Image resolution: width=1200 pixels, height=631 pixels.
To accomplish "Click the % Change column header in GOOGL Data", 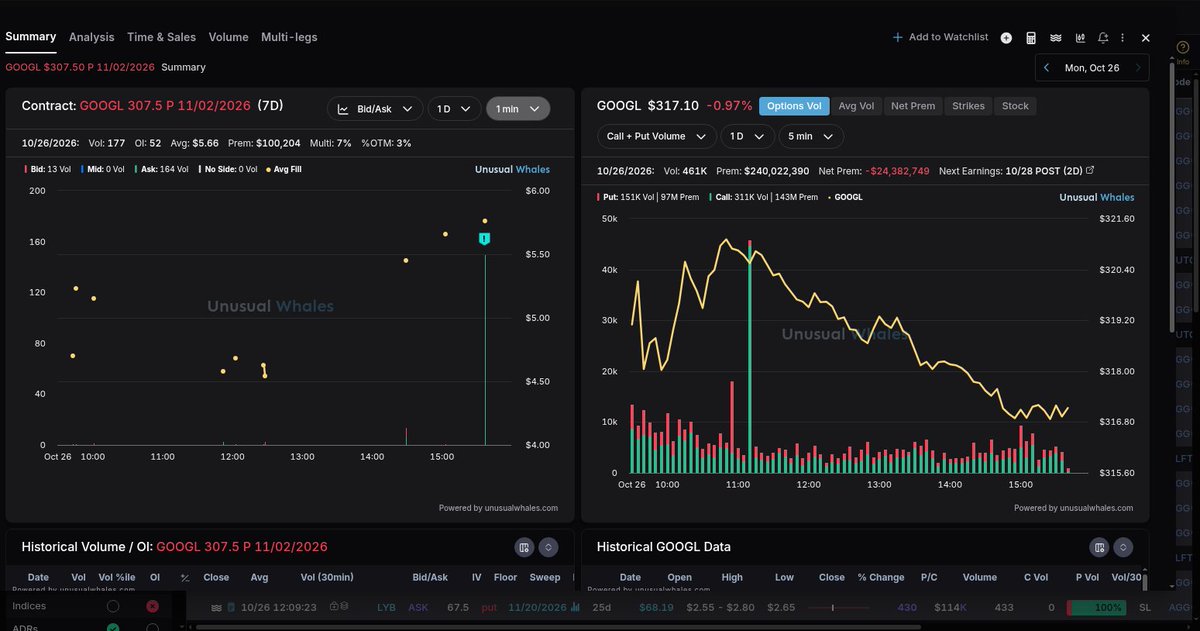I will point(881,577).
